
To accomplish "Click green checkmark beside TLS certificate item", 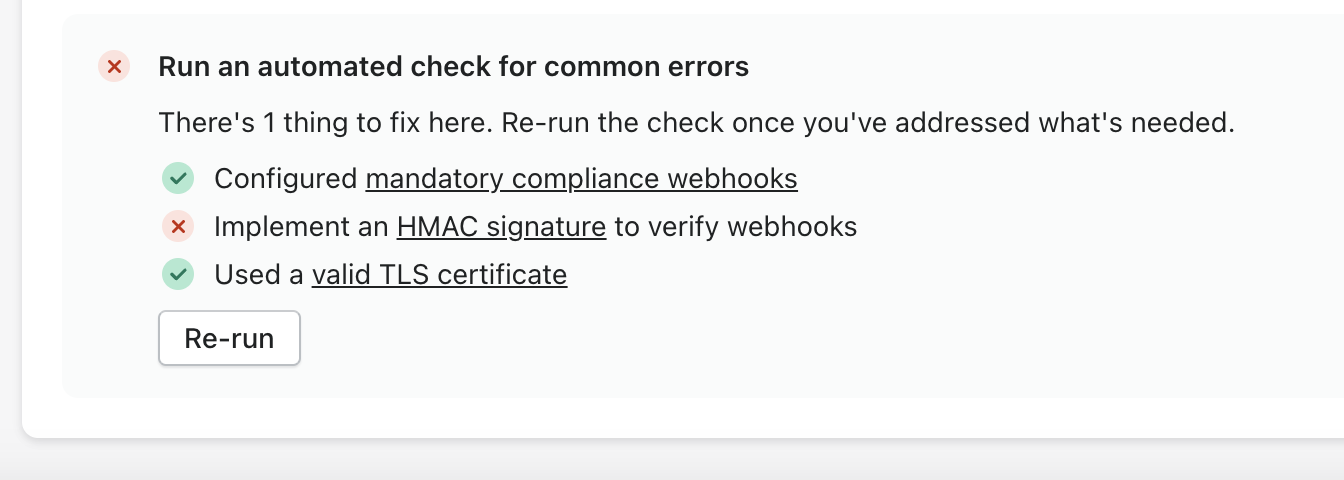I will point(177,274).
